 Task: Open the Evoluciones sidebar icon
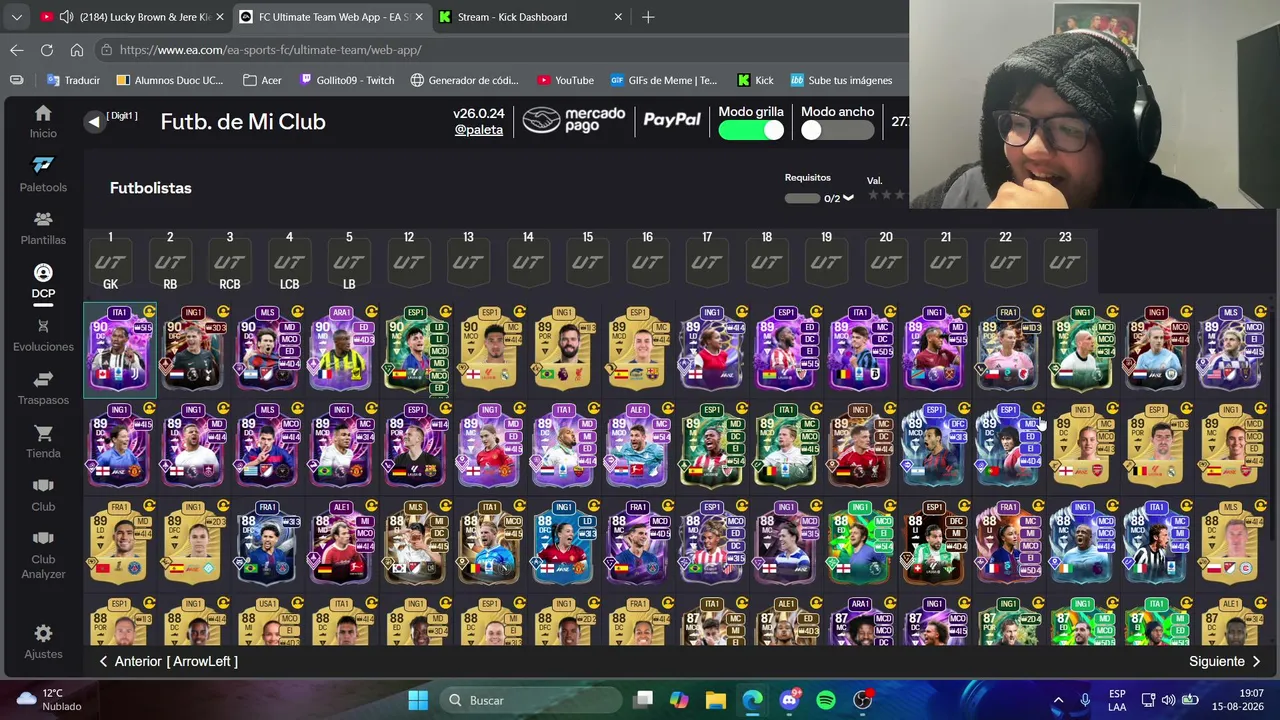(43, 335)
